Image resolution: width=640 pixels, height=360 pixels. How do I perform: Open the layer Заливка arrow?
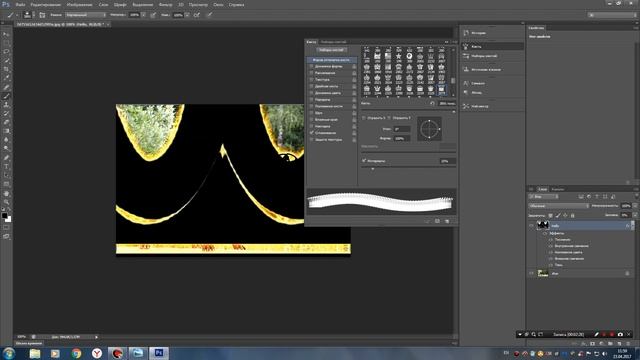[635, 216]
